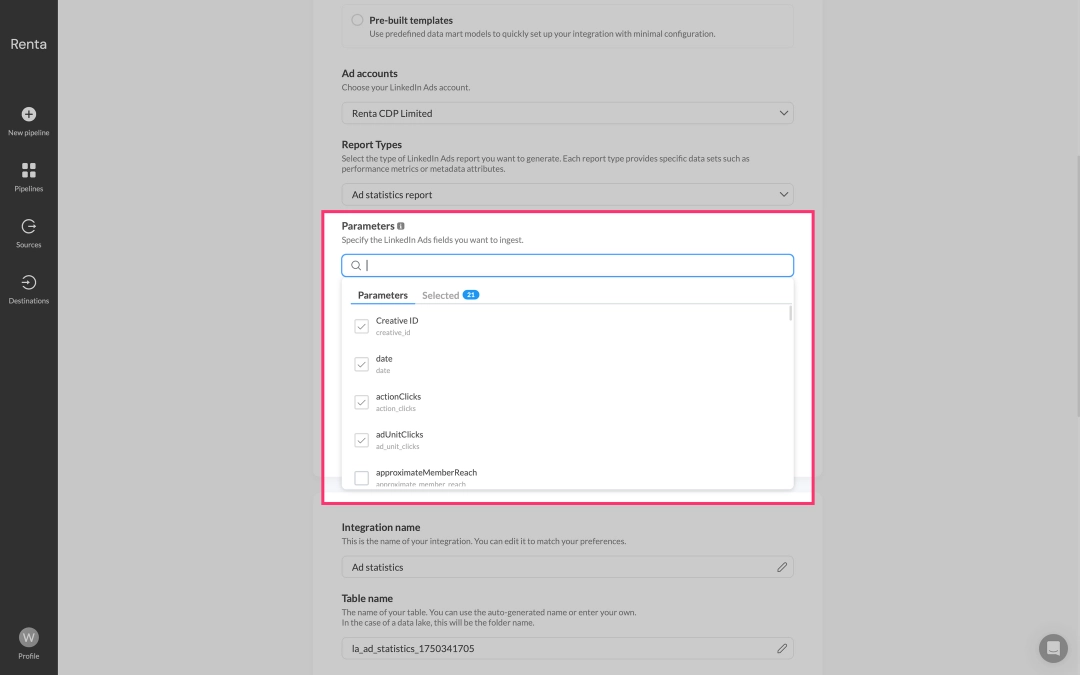Viewport: 1080px width, 675px height.
Task: Switch to the Parameters tab
Action: [383, 295]
